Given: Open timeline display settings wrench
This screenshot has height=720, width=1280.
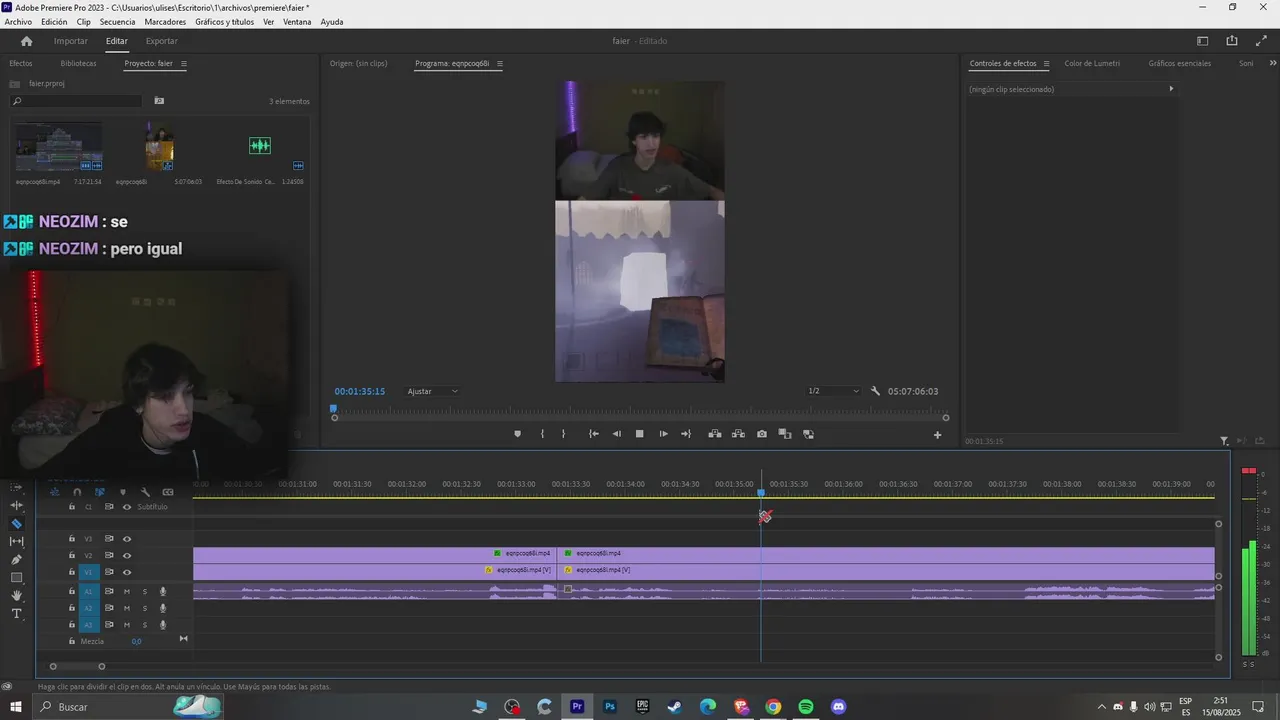Looking at the screenshot, I should click(145, 492).
